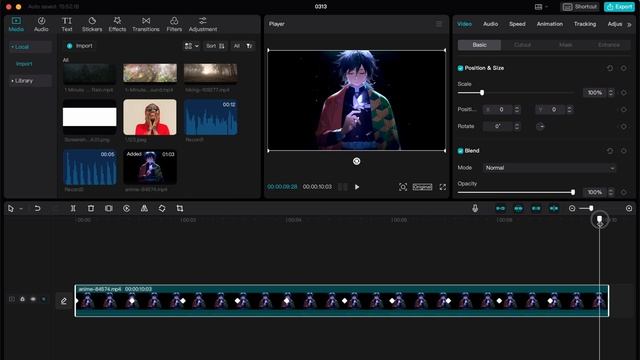Open the Media panel icon
Viewport: 640px width, 360px height.
tap(16, 24)
